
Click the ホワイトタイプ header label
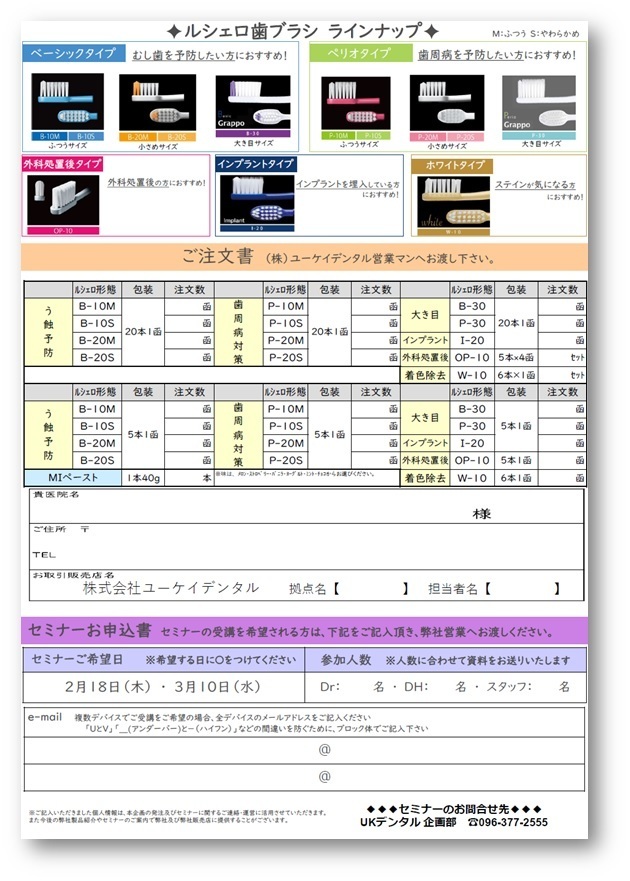(452, 165)
